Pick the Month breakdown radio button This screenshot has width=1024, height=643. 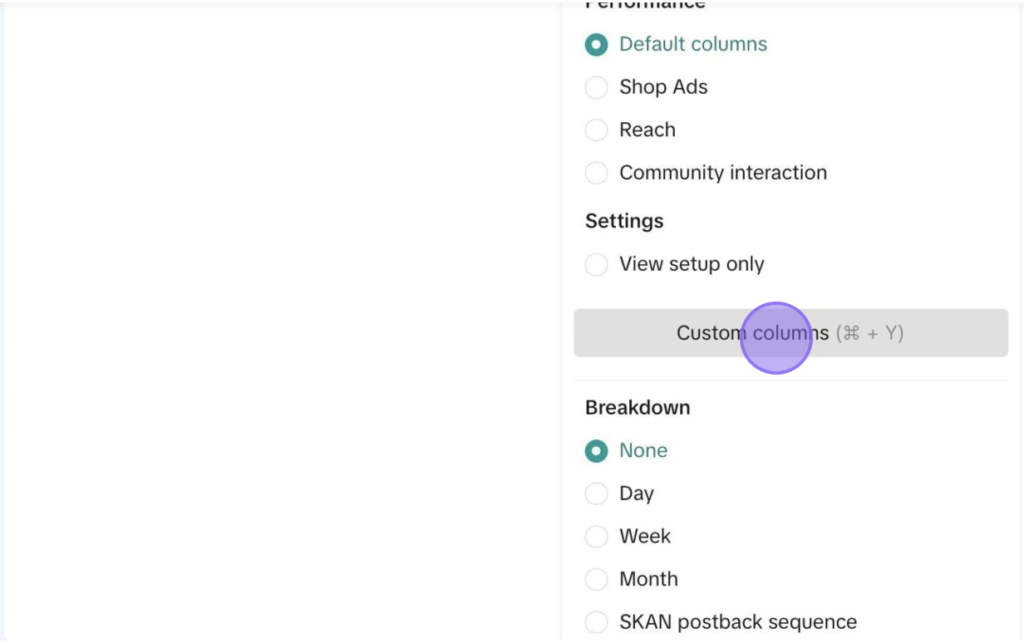(596, 579)
